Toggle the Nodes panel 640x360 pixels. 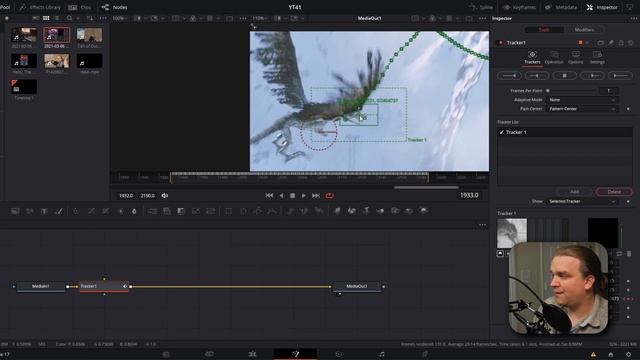[115, 7]
